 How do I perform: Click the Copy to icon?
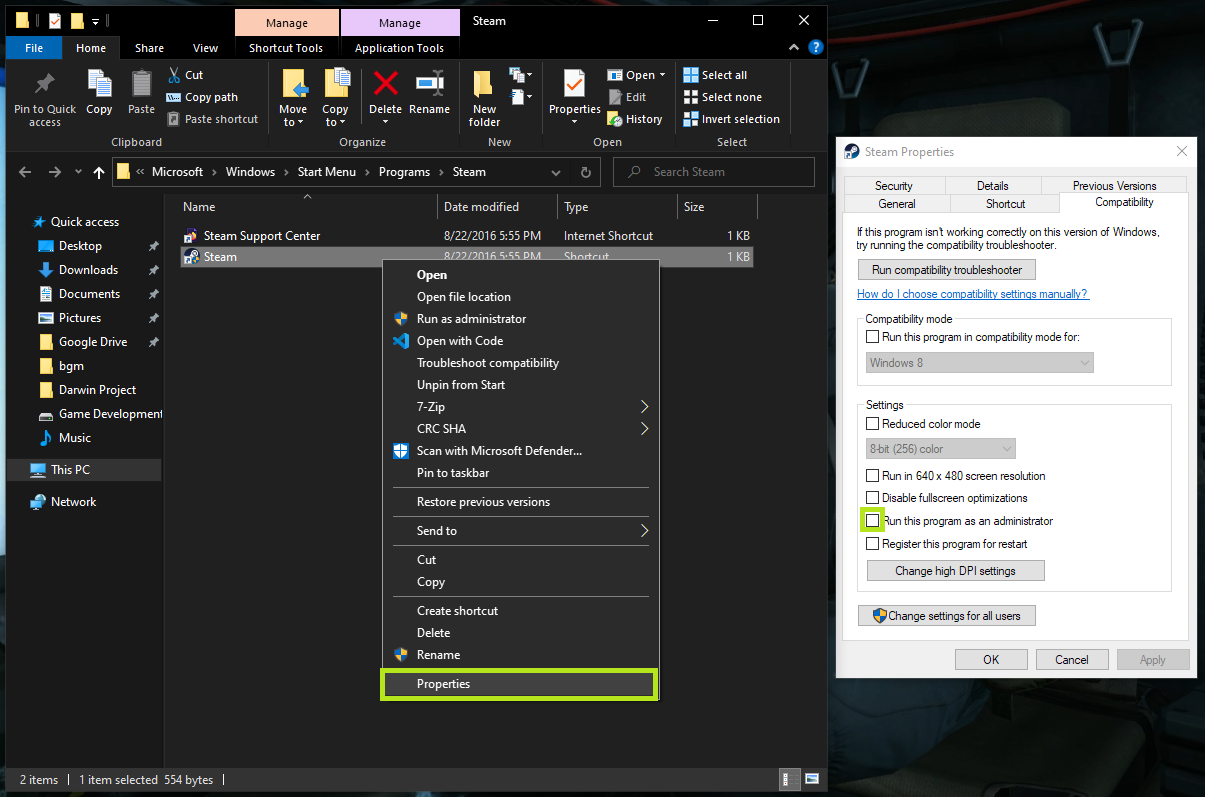coord(336,84)
